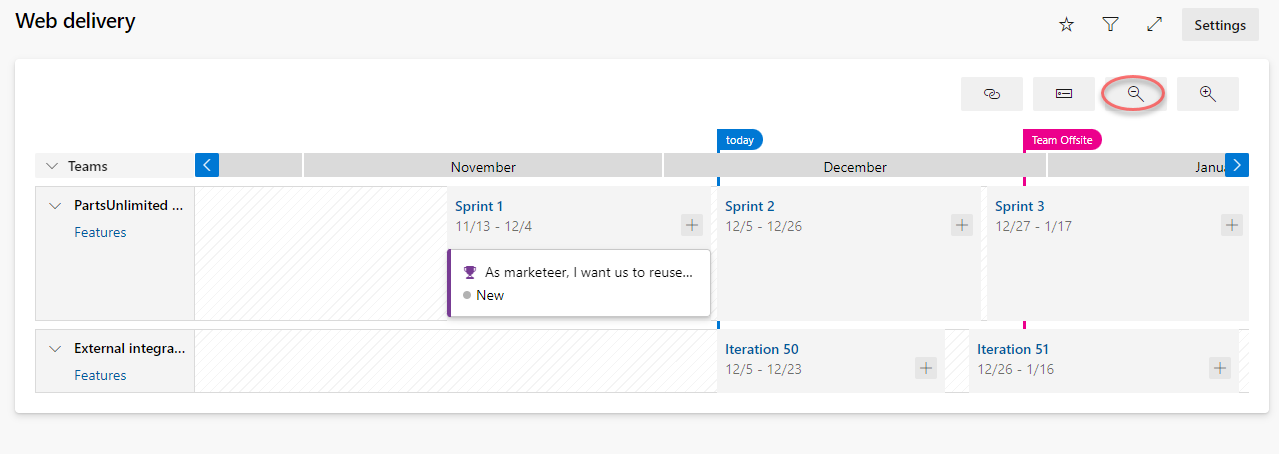Open the Features link under PartsUnlimited
The width and height of the screenshot is (1279, 454).
point(100,232)
